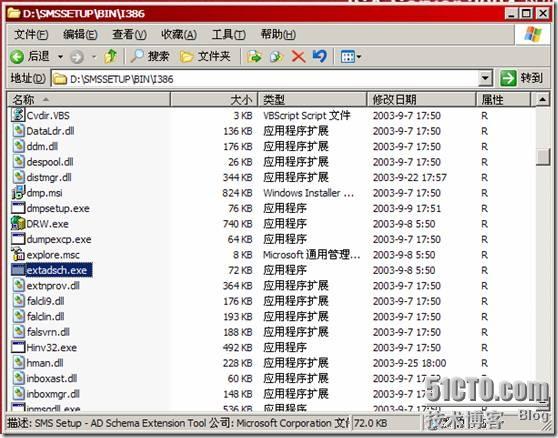Viewport: 558px width, 438px height.
Task: Go up one folder level
Action: [x=110, y=56]
